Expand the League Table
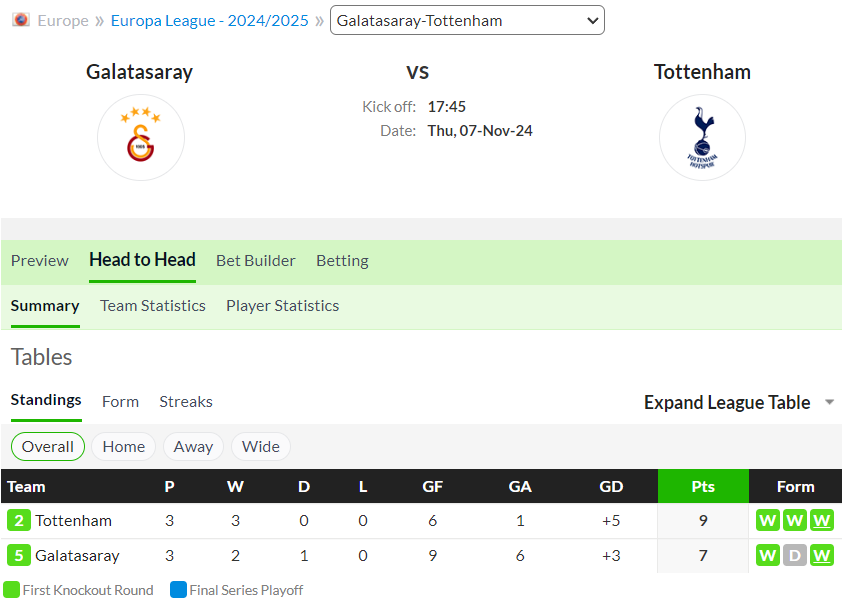Viewport: 842px width, 616px height. click(727, 402)
